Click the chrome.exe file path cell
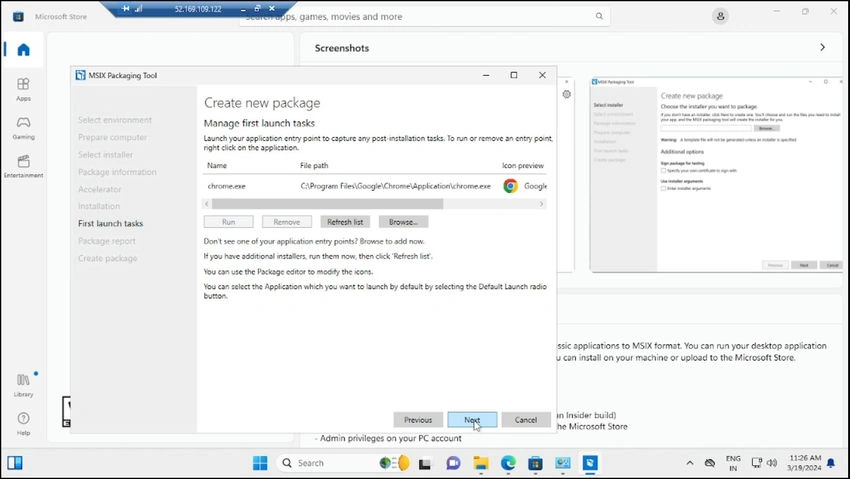Viewport: 850px width, 479px height. (396, 186)
